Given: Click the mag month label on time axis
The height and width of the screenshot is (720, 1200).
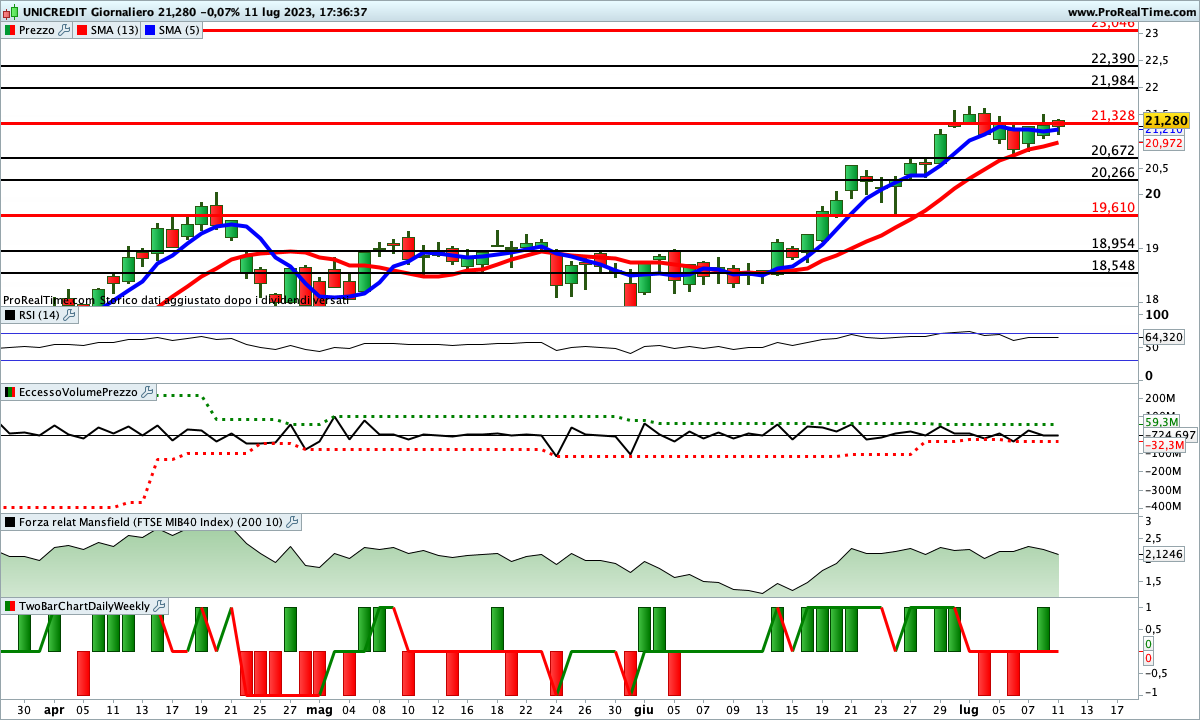Looking at the screenshot, I should pyautogui.click(x=320, y=709).
